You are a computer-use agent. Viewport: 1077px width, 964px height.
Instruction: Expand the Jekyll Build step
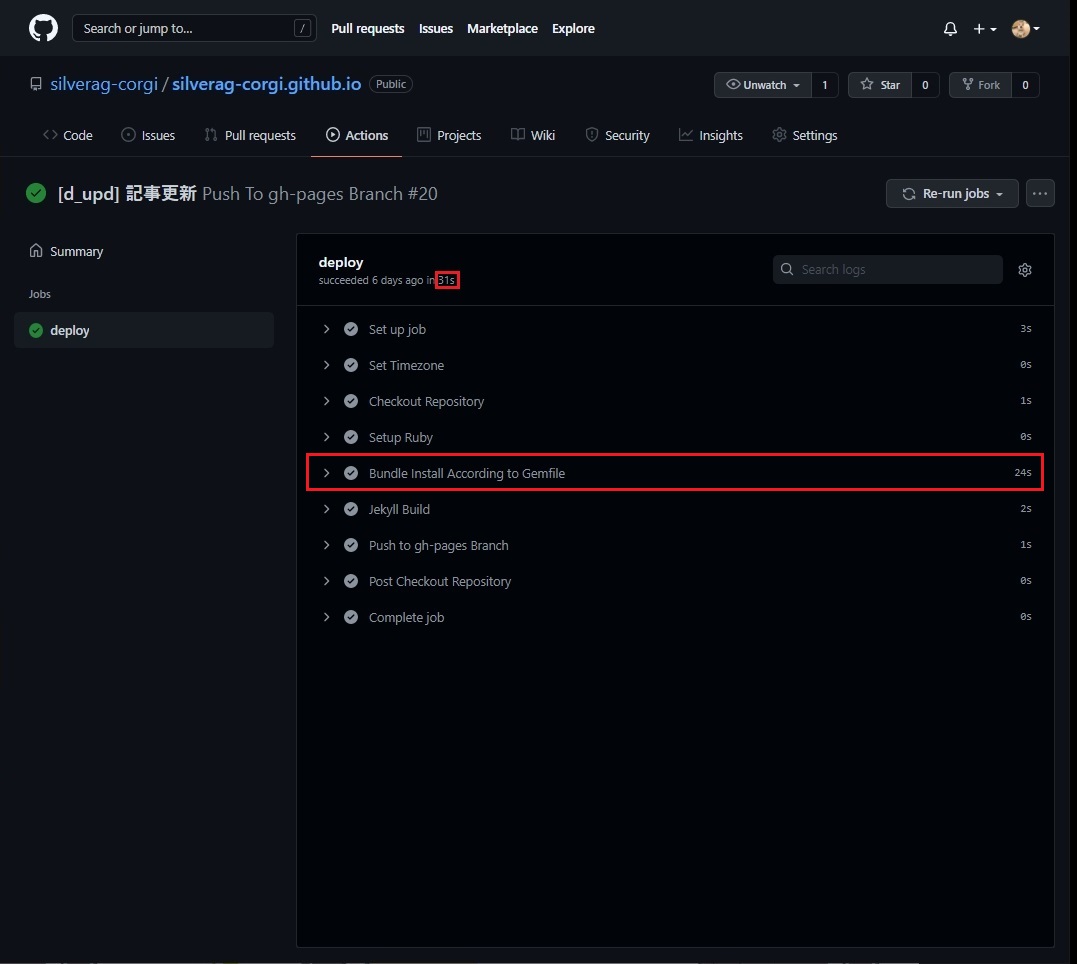326,509
